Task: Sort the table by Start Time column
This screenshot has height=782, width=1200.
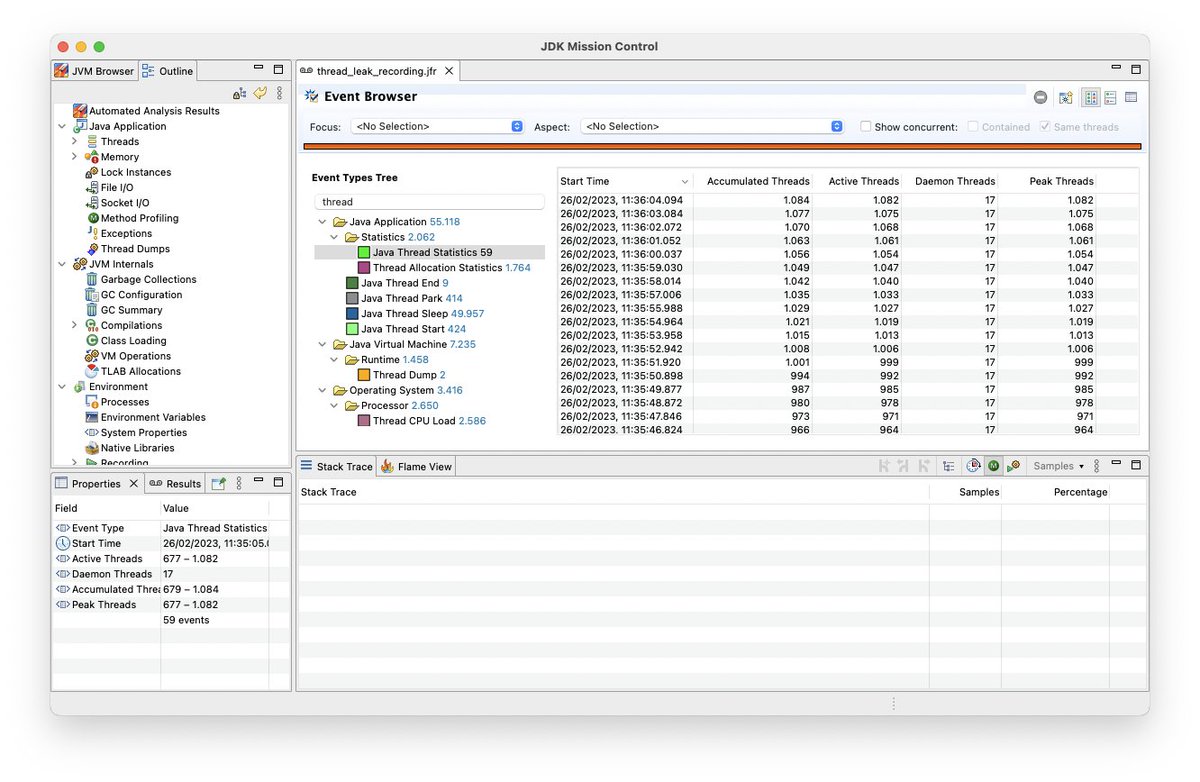Action: point(587,181)
